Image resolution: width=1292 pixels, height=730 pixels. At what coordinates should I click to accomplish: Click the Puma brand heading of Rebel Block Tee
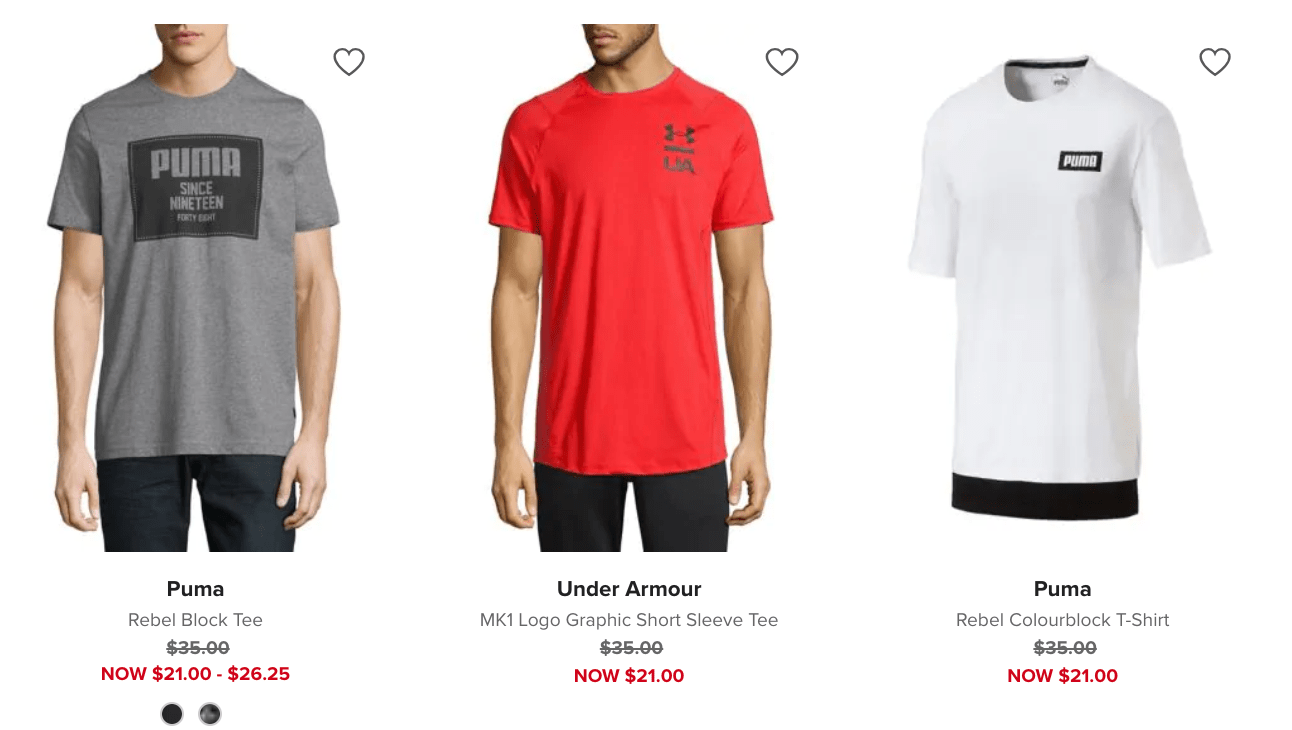coord(195,589)
